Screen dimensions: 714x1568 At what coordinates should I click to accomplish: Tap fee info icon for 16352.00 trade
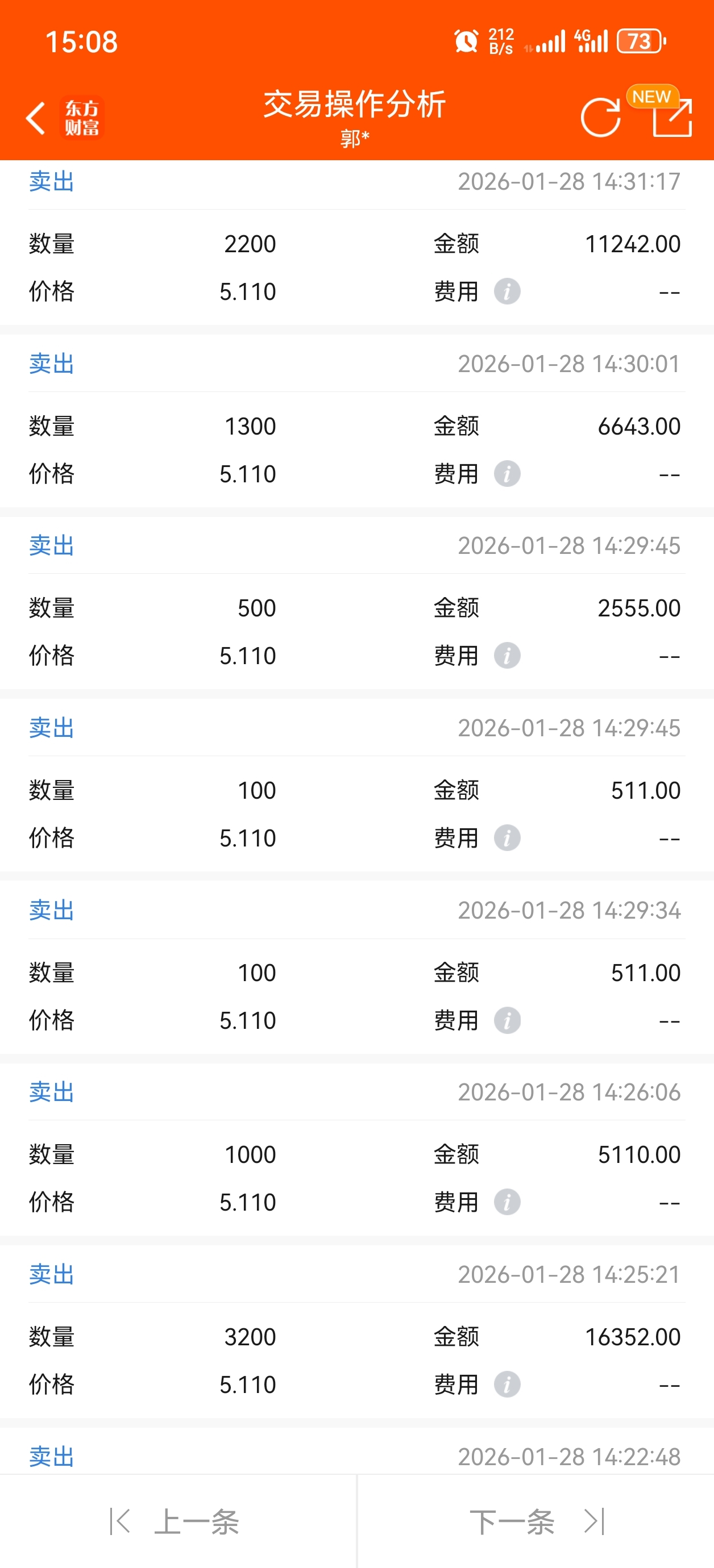click(507, 1384)
